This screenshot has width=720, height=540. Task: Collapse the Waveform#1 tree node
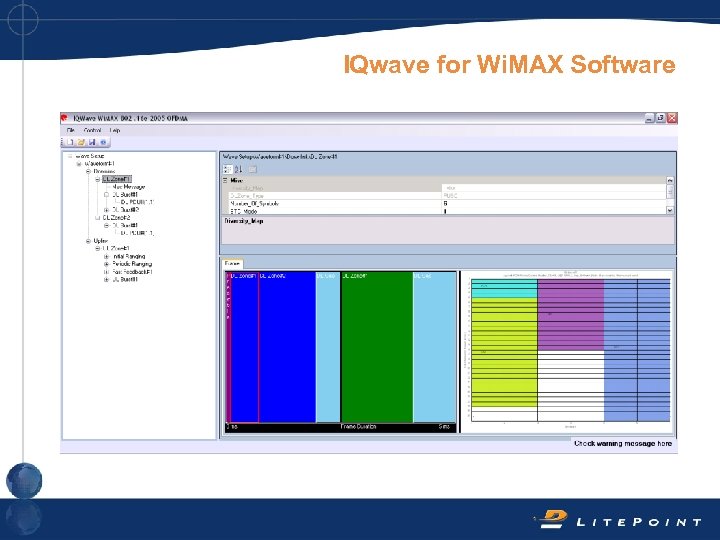[79, 163]
